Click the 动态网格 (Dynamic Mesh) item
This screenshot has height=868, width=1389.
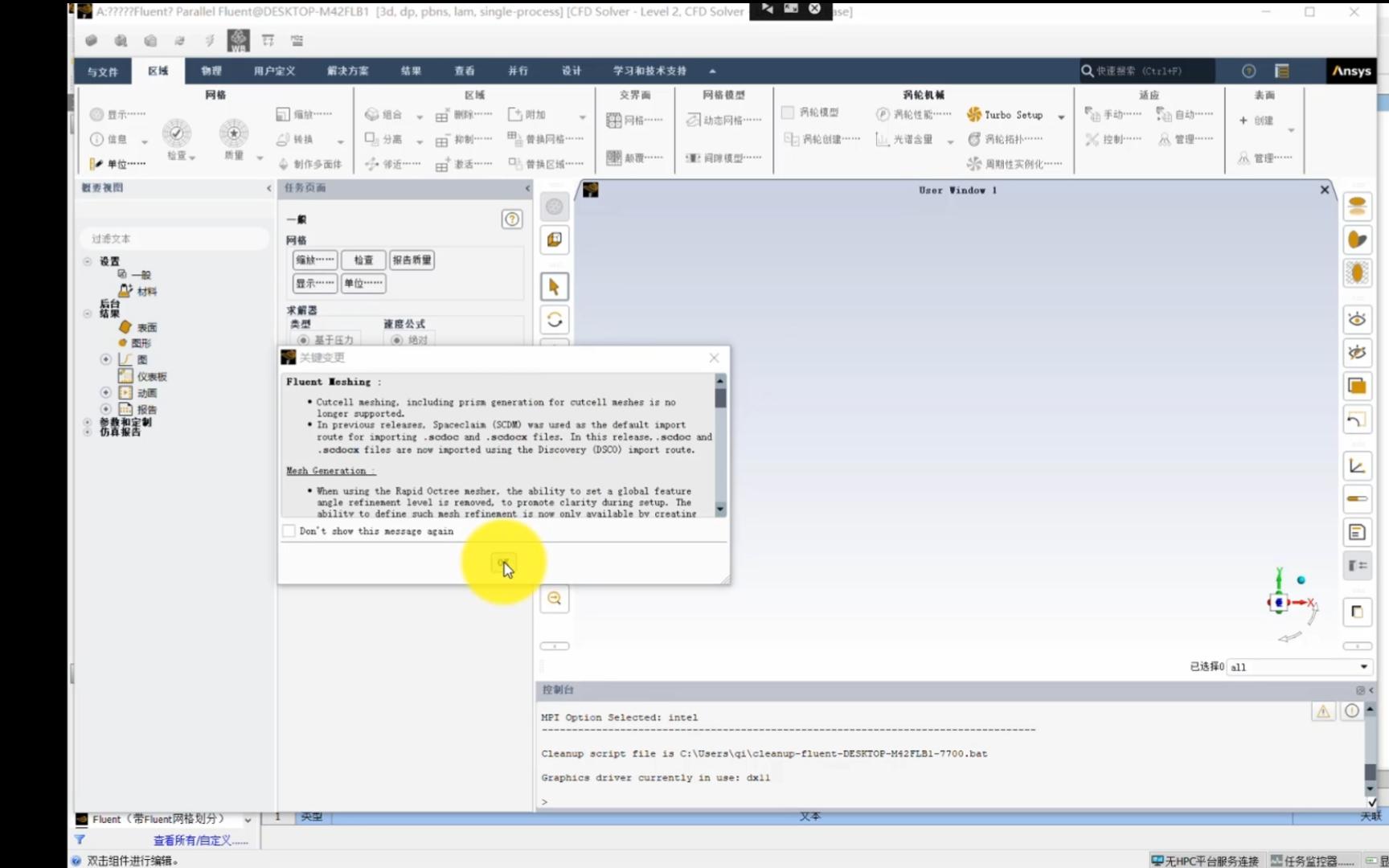pos(723,121)
